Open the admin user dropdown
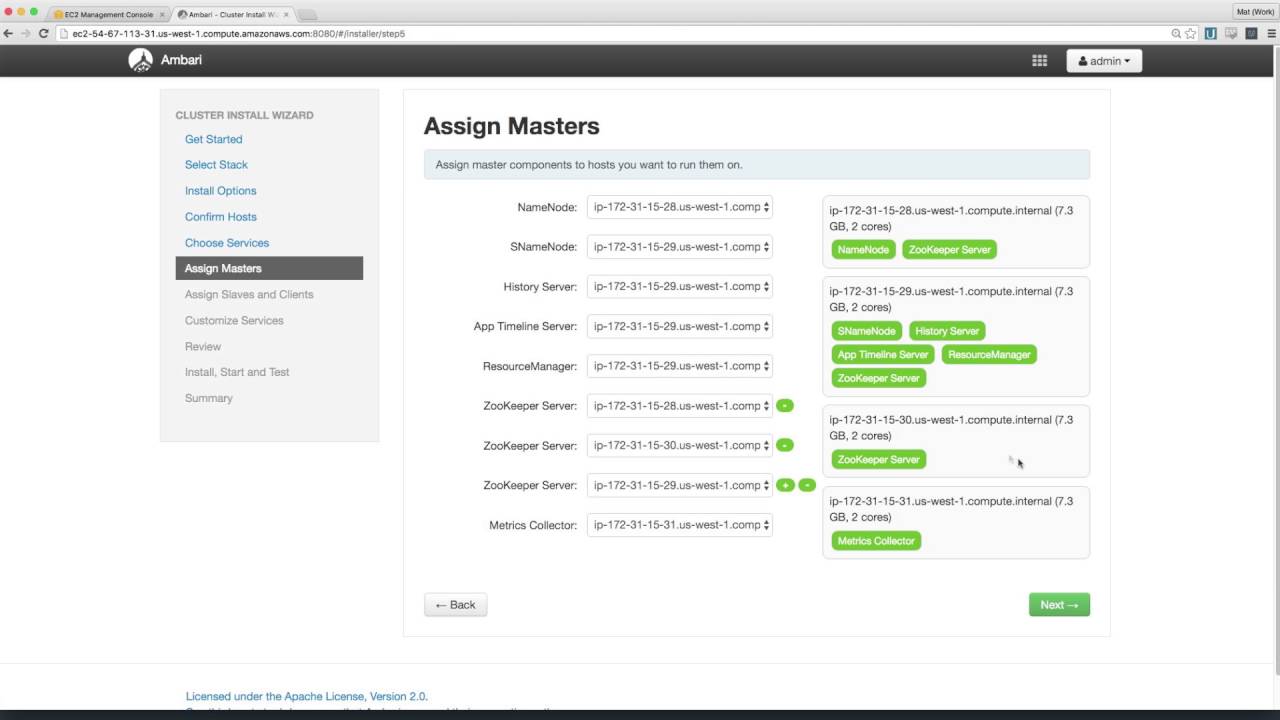This screenshot has height=720, width=1280. coord(1104,61)
